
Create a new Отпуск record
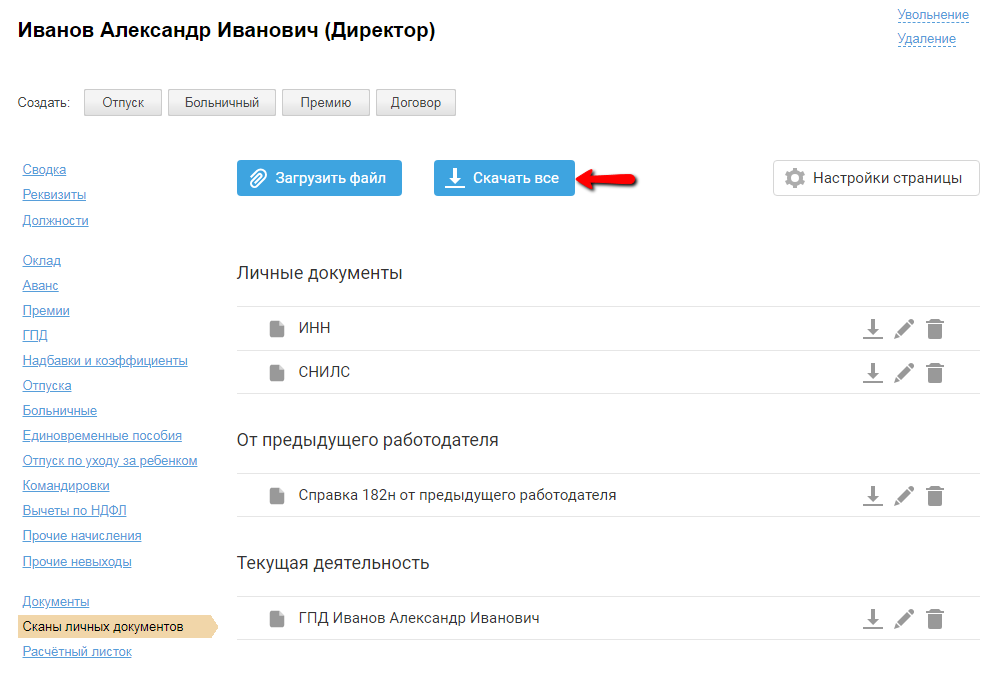[123, 102]
